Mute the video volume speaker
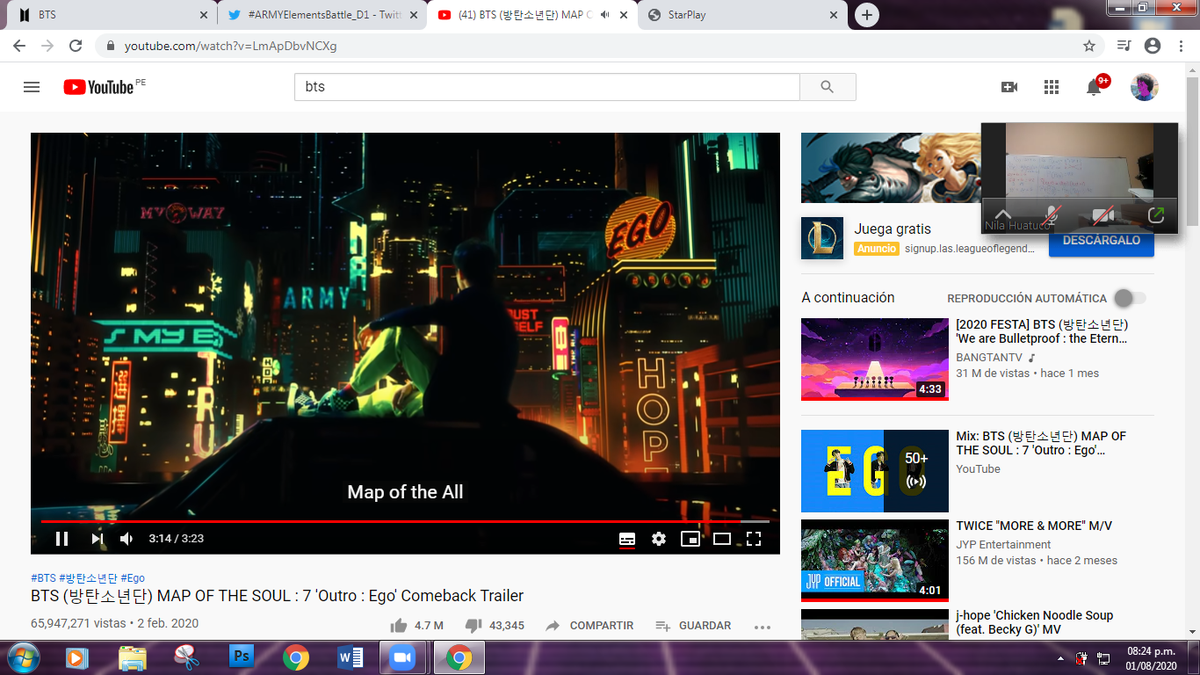1200x675 pixels. click(x=127, y=538)
